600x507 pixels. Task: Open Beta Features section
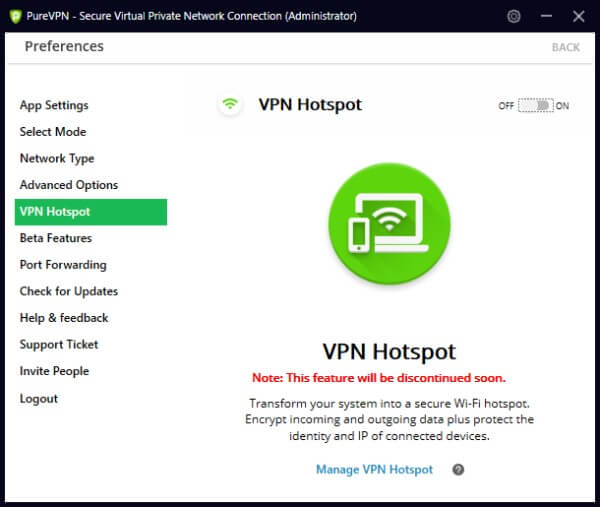(56, 238)
